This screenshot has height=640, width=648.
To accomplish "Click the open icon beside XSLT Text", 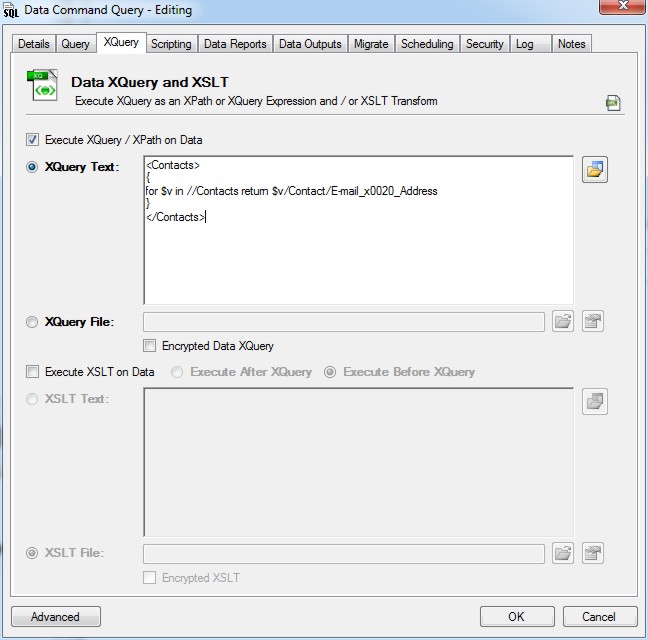I will 595,402.
